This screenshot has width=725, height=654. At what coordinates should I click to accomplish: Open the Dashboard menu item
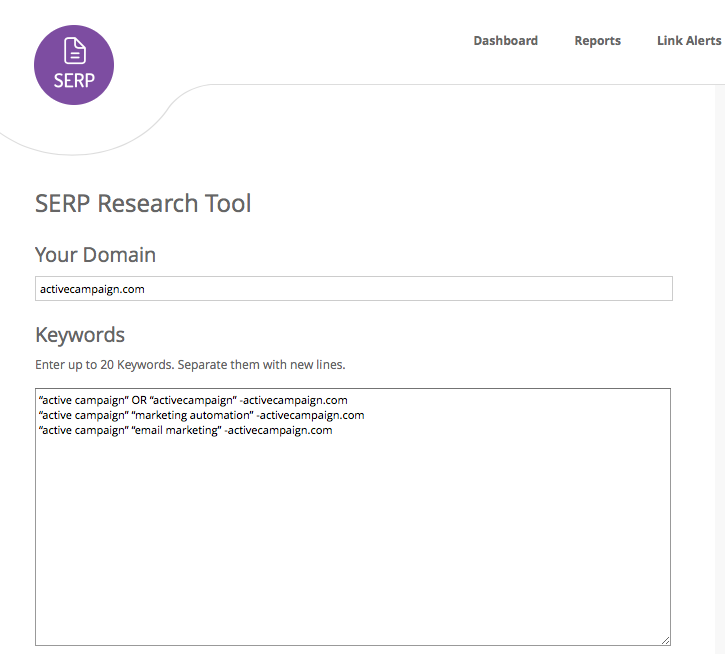(505, 41)
